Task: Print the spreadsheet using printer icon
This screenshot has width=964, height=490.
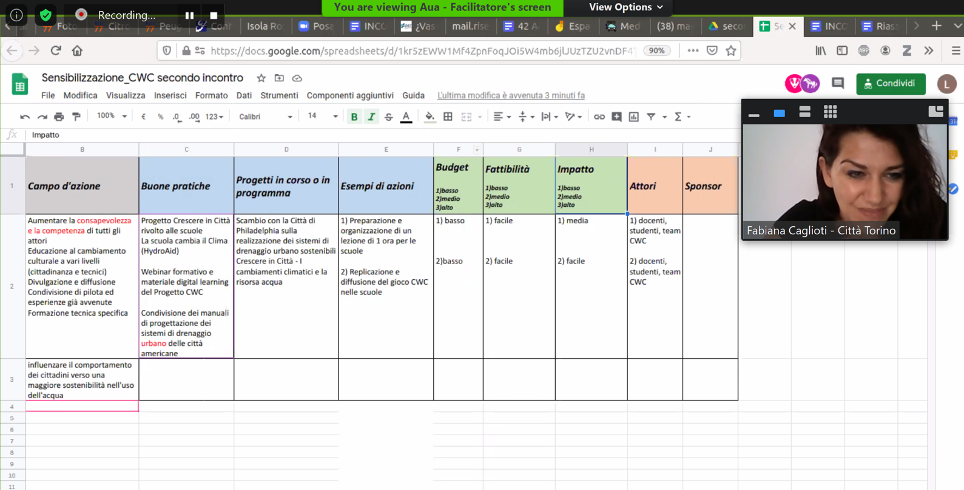Action: pyautogui.click(x=59, y=116)
